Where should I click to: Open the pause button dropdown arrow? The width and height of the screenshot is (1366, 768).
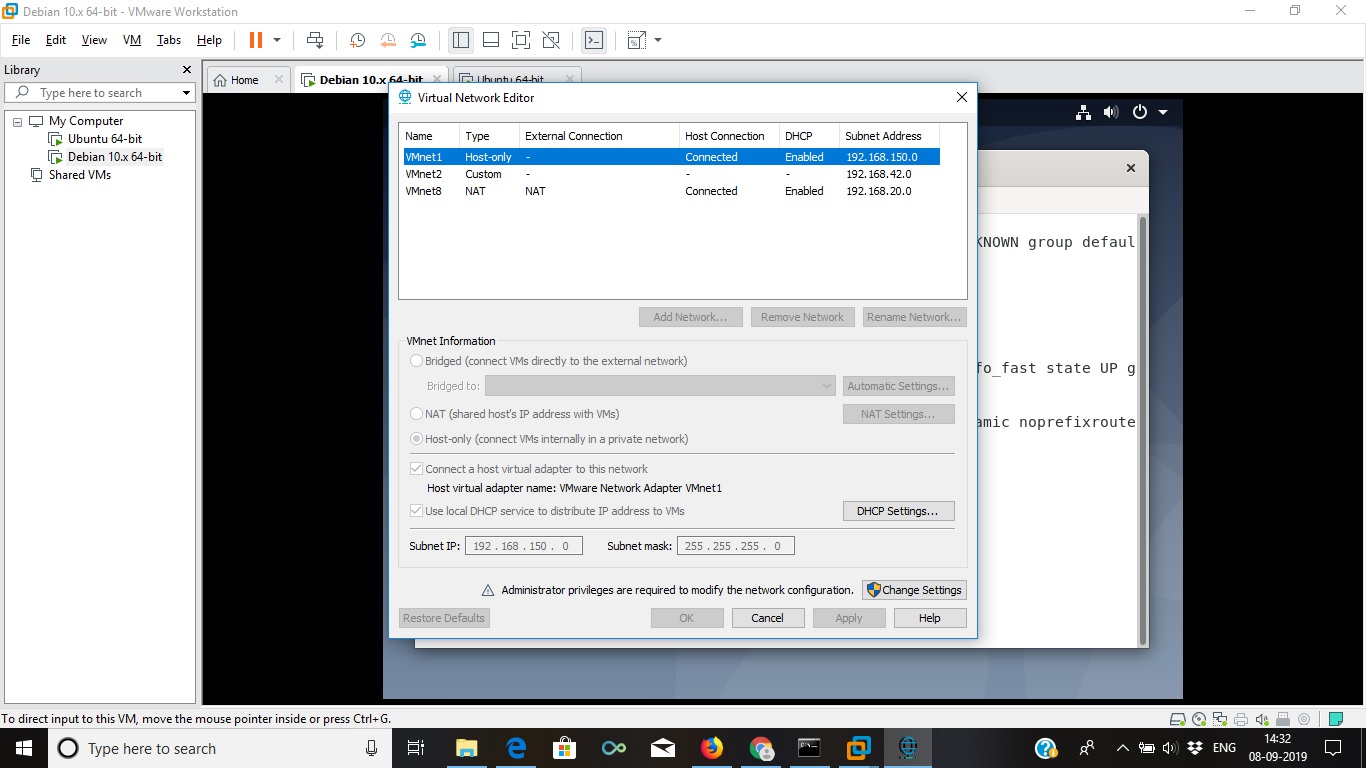(277, 40)
